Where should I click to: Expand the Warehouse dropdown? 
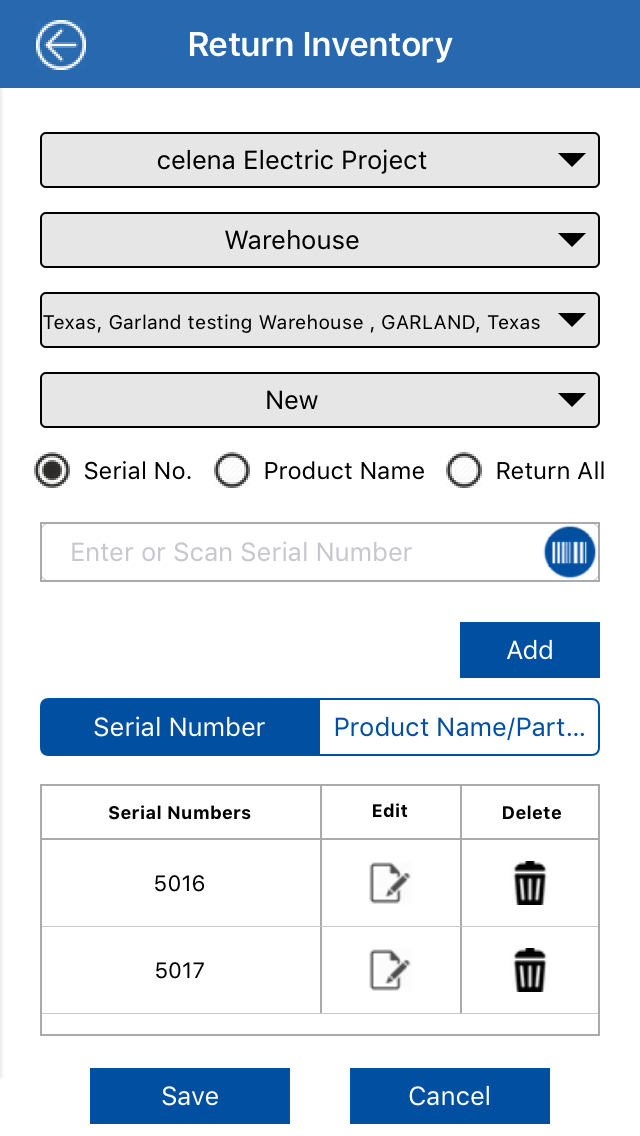320,240
